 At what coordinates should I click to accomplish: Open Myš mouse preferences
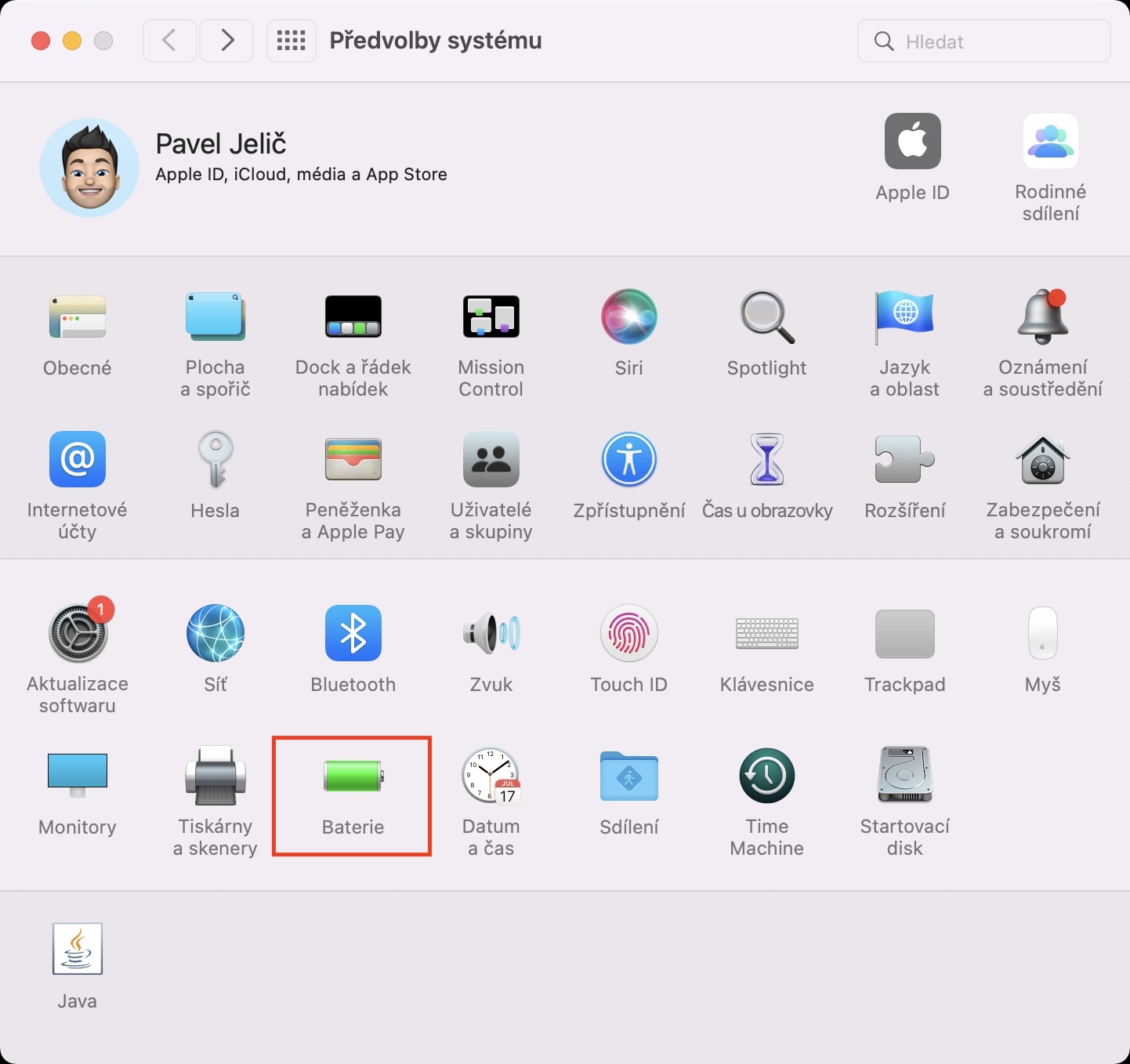coord(1043,633)
